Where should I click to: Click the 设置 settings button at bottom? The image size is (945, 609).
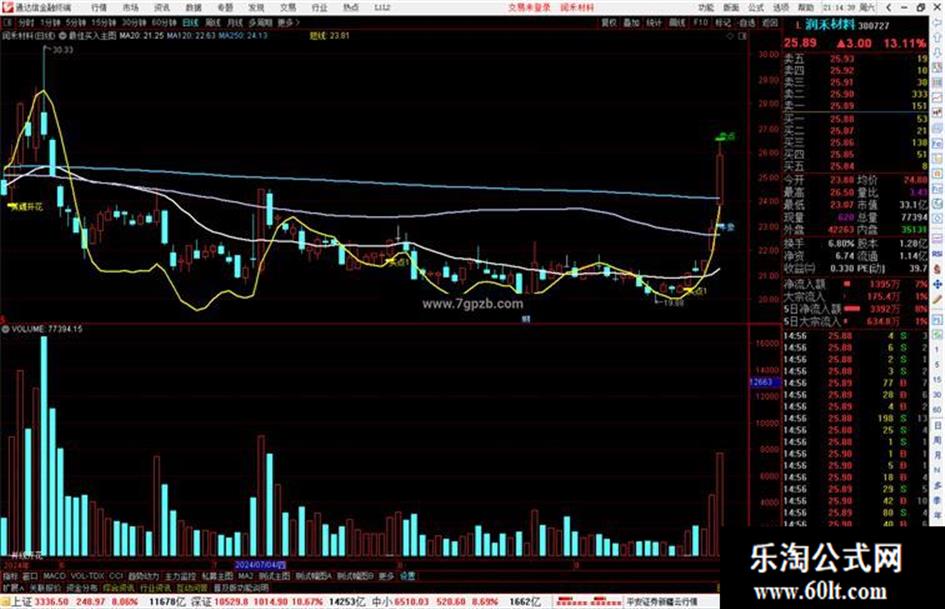pos(407,576)
